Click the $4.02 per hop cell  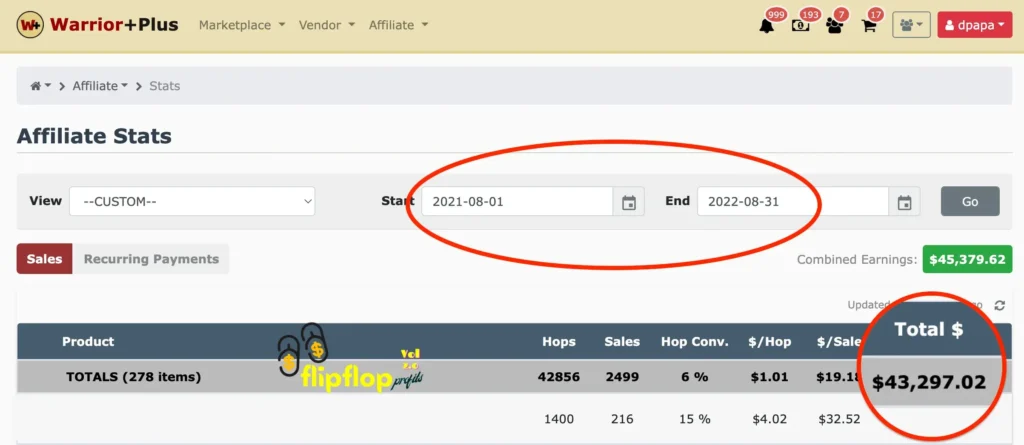[x=771, y=419]
